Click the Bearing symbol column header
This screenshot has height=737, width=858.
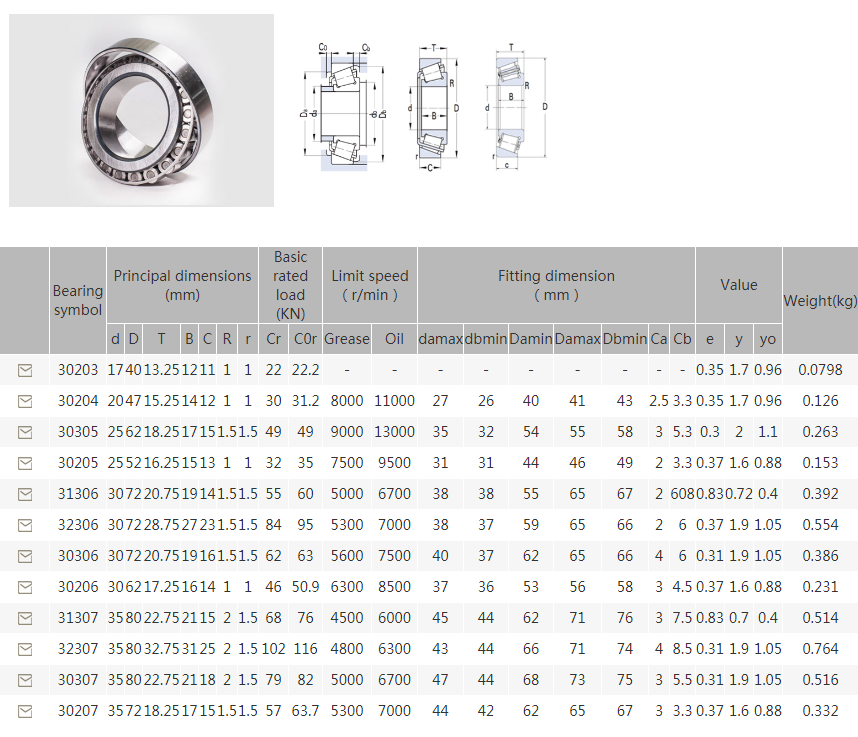click(78, 300)
